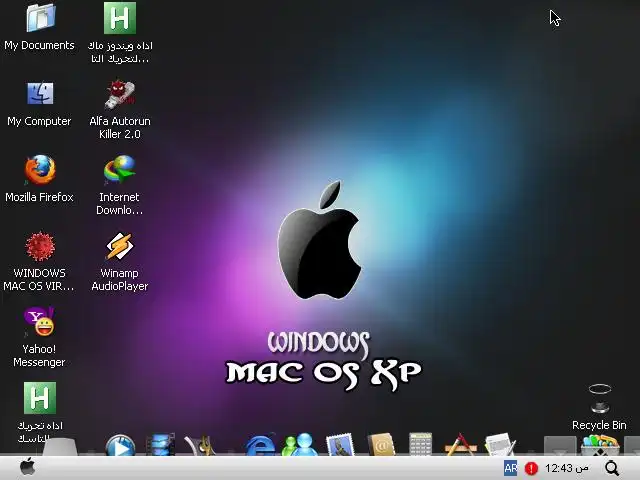
Task: Open the AR language bar indicator
Action: 510,468
